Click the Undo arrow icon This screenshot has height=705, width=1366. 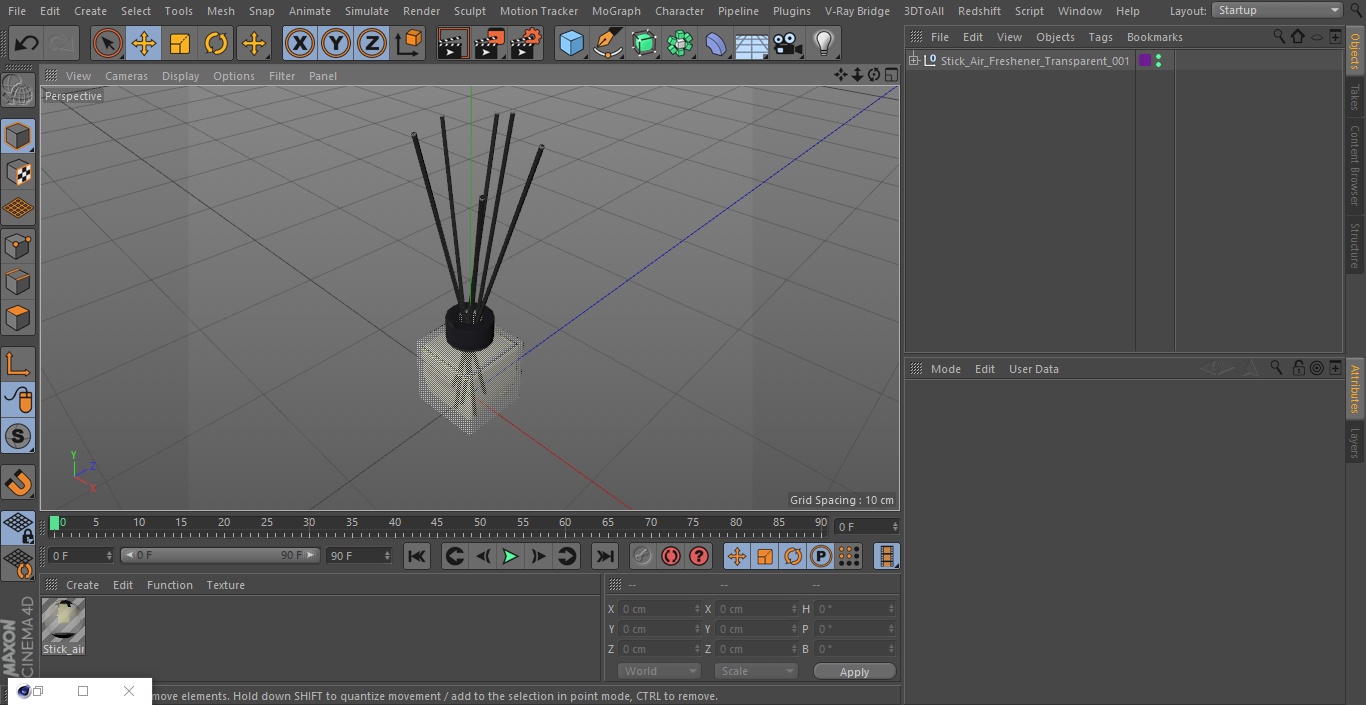[26, 43]
